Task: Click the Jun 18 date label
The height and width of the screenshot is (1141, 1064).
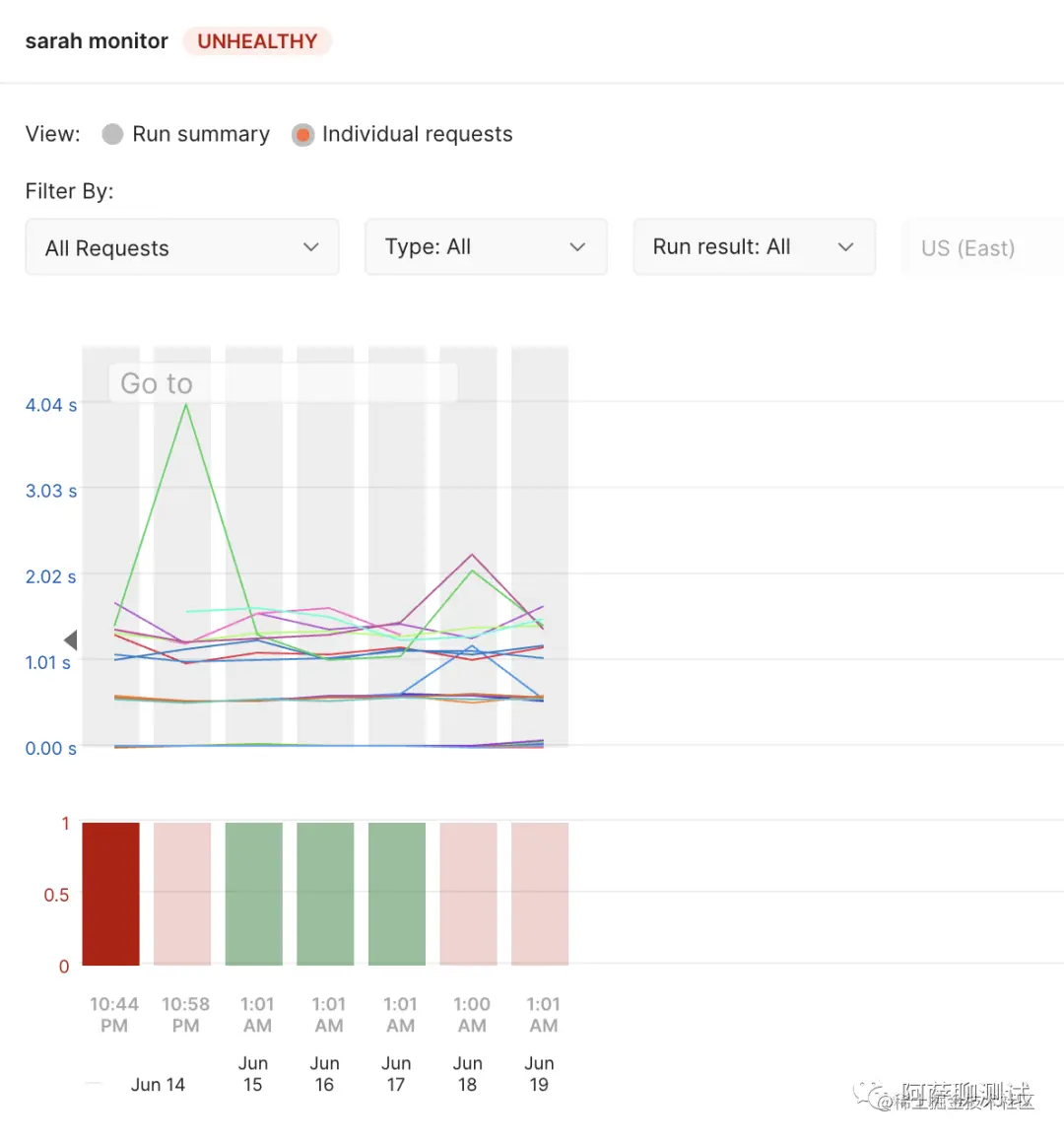Action: pyautogui.click(x=467, y=1074)
